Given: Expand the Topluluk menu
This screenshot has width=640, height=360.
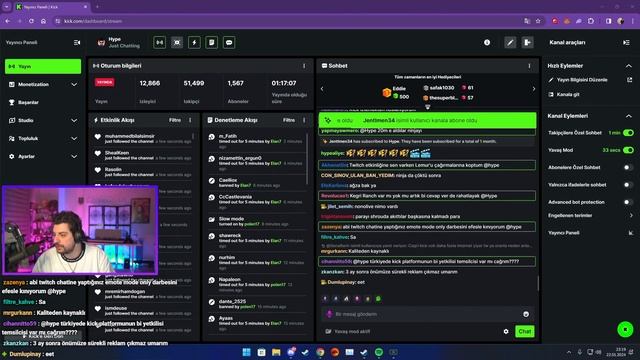Looking at the screenshot, I should [43, 138].
